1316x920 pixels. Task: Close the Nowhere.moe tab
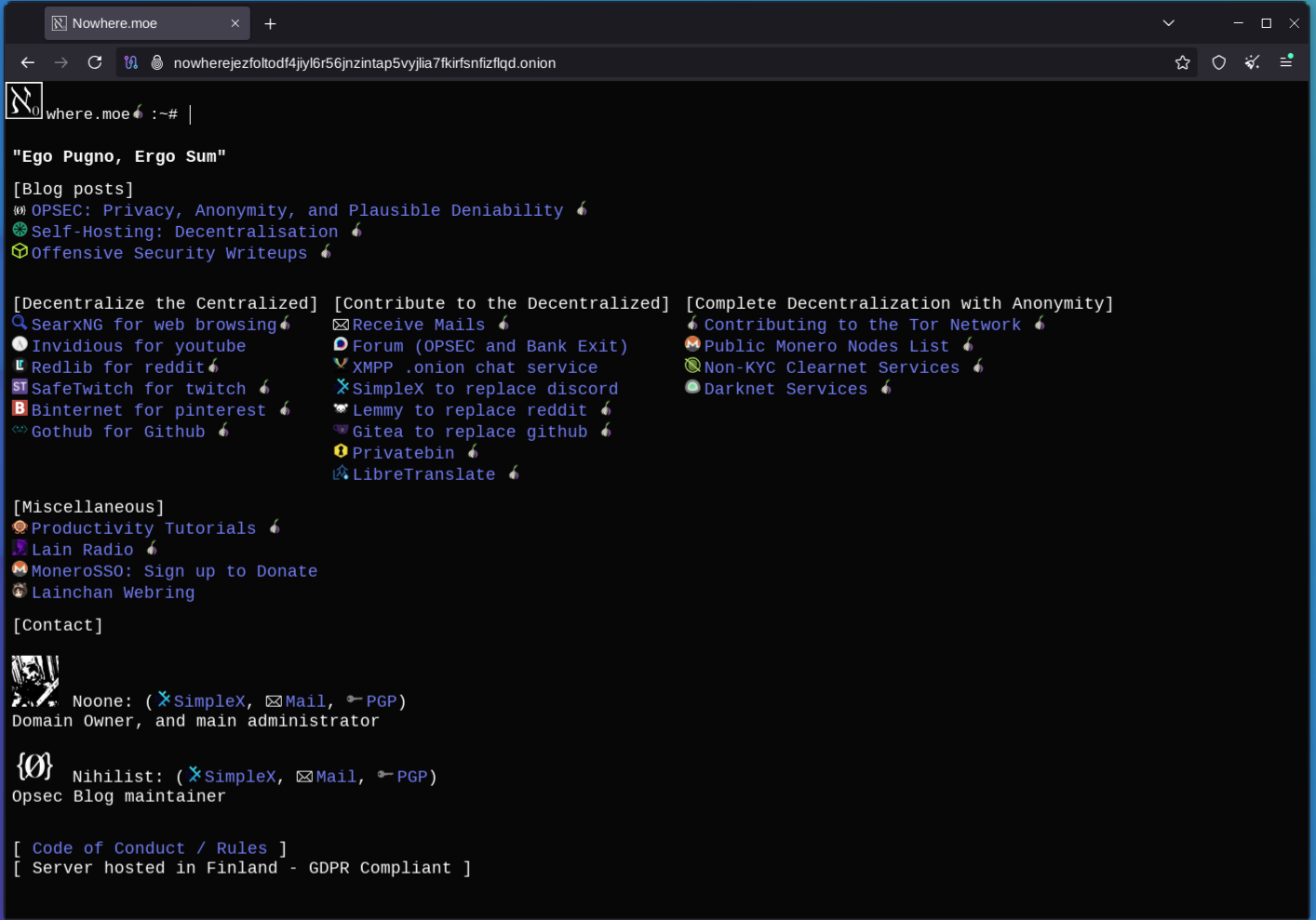235,23
